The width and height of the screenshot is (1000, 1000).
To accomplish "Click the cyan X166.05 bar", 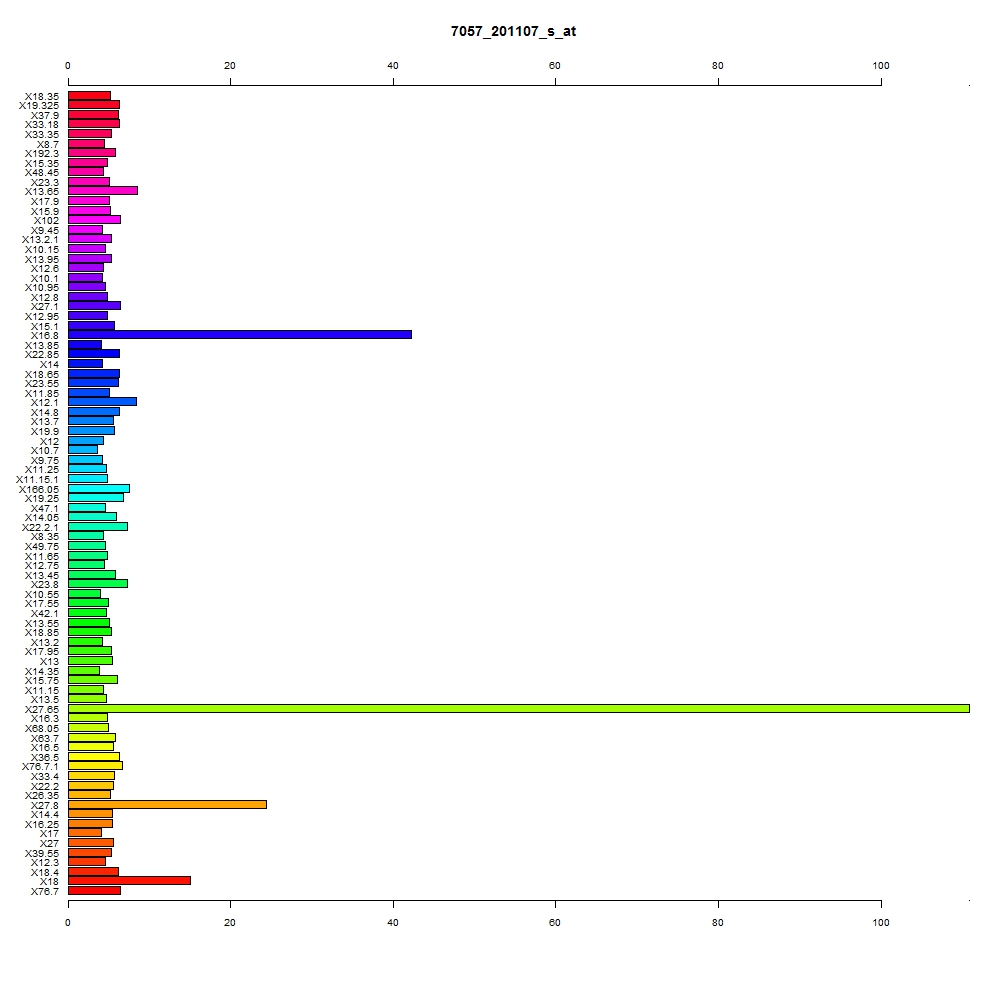I will pos(99,489).
